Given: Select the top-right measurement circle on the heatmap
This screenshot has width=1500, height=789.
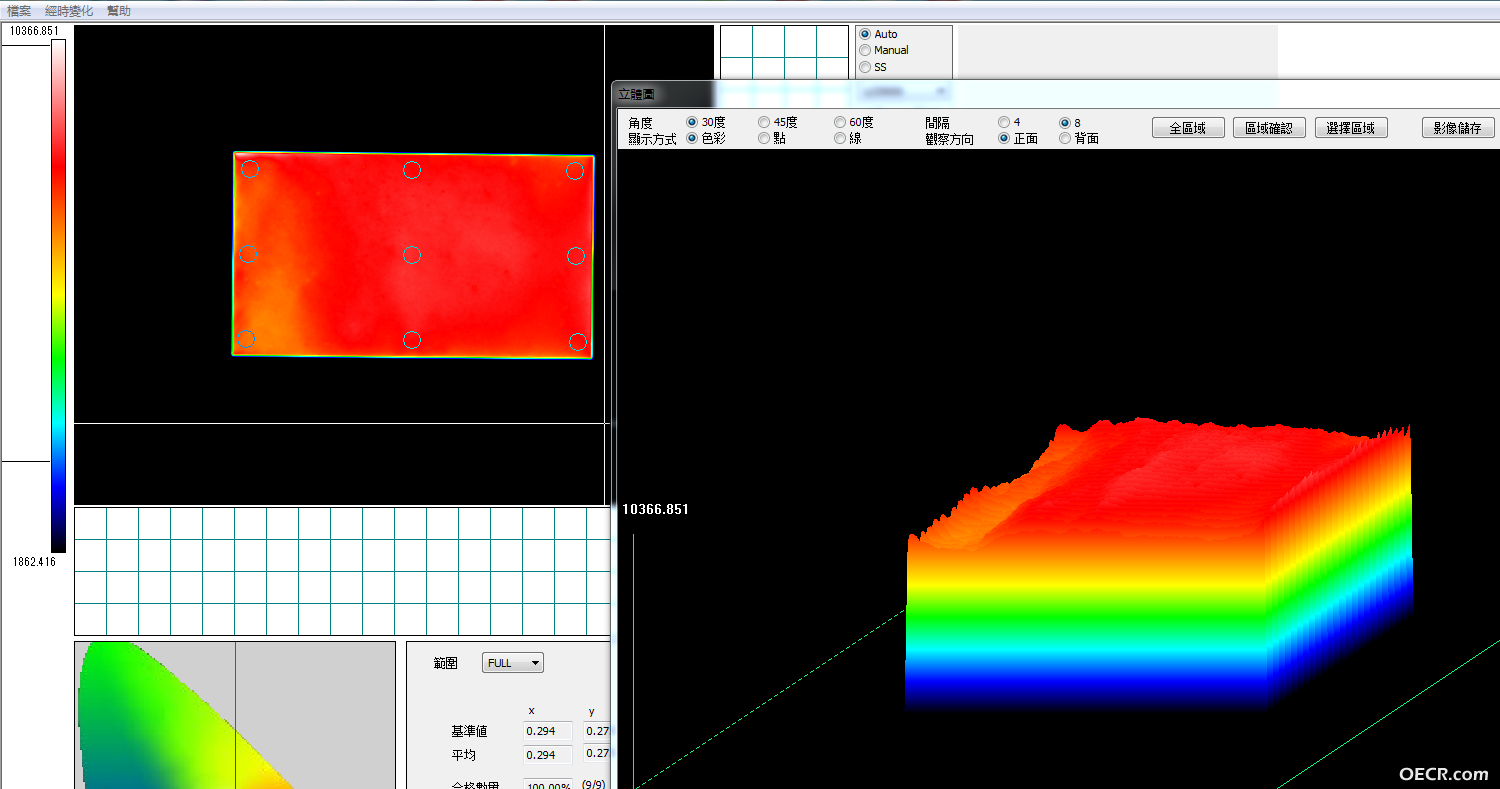Looking at the screenshot, I should pyautogui.click(x=575, y=171).
